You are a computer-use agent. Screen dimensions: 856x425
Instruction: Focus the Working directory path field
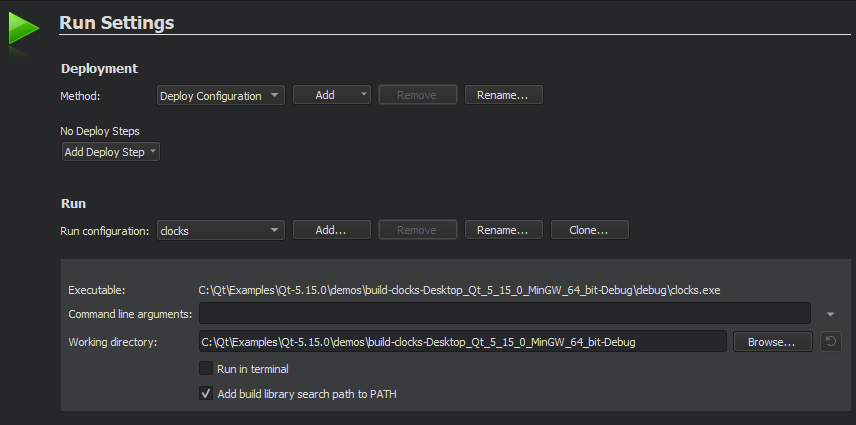[462, 342]
